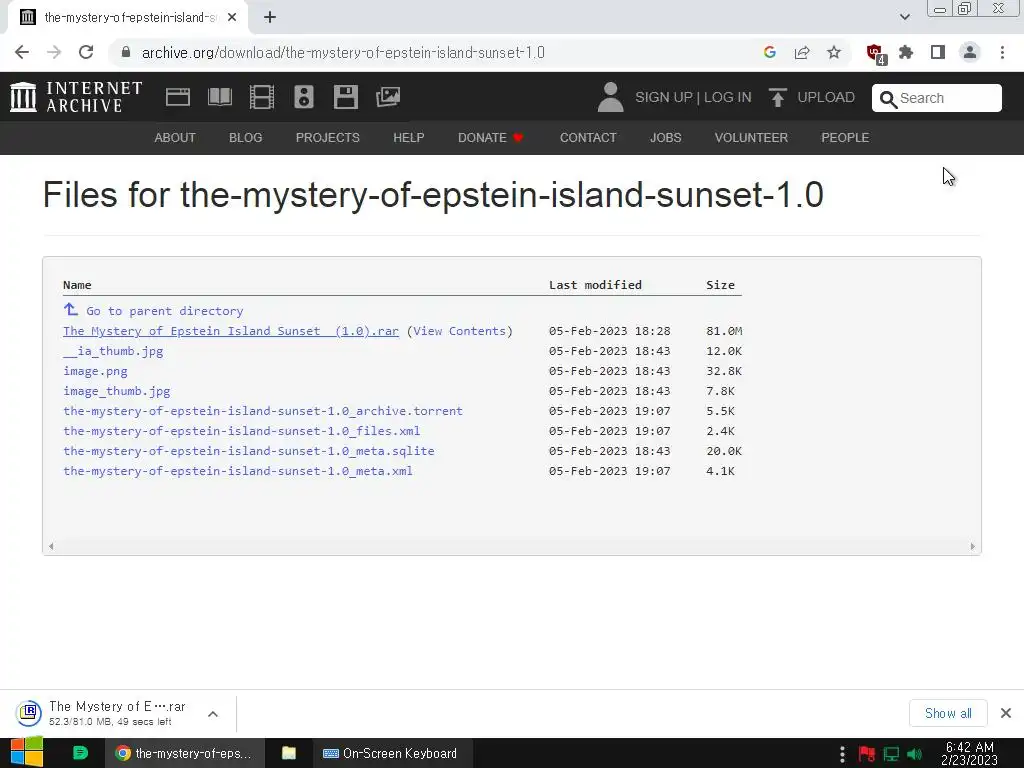
Task: Open Chrome's three-dot menu
Action: pos(1002,52)
